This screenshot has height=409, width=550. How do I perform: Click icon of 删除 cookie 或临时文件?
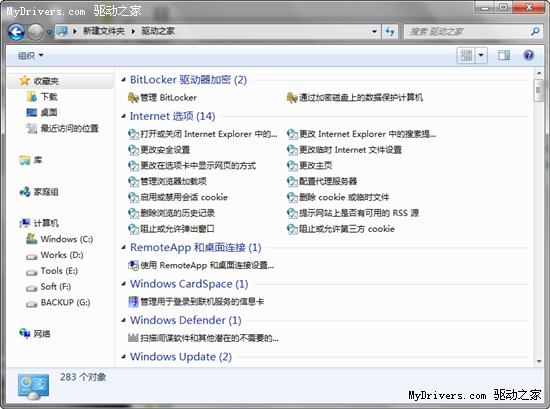292,197
